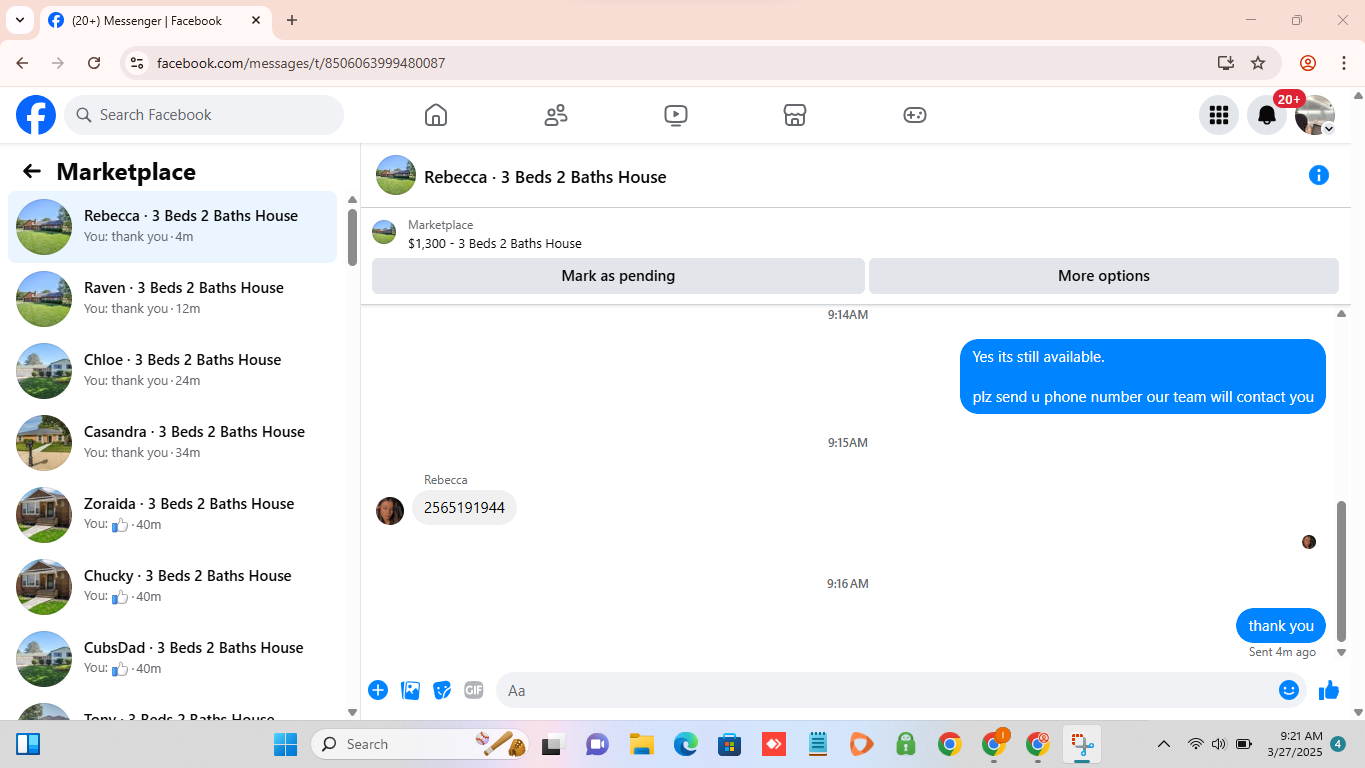Click the chat messages scrollbar
The height and width of the screenshot is (768, 1365).
tap(1342, 570)
